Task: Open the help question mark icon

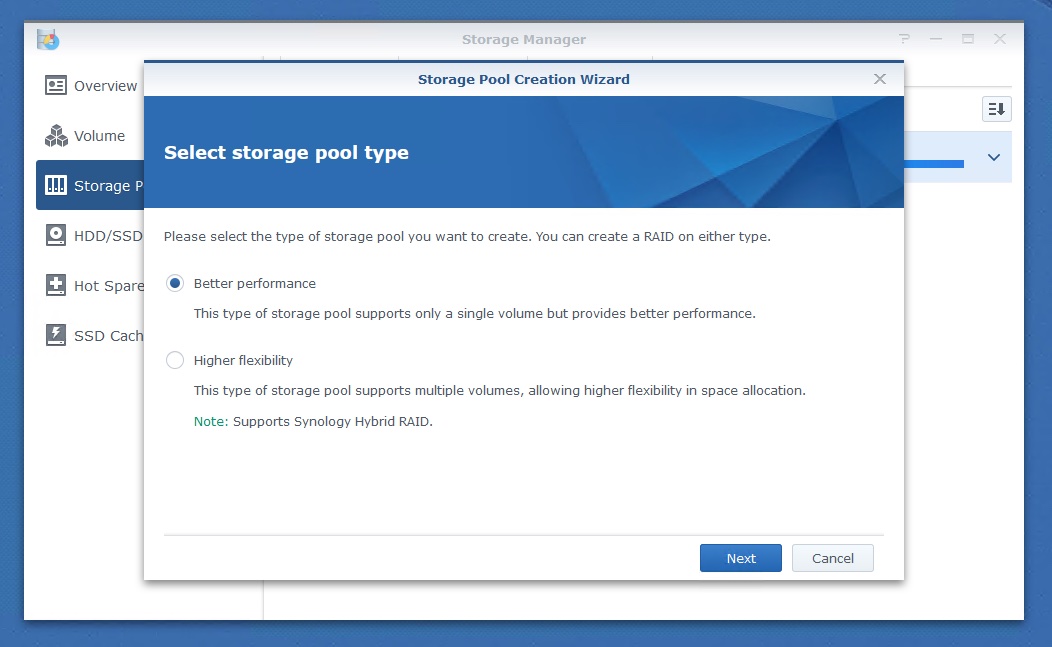Action: pos(904,39)
